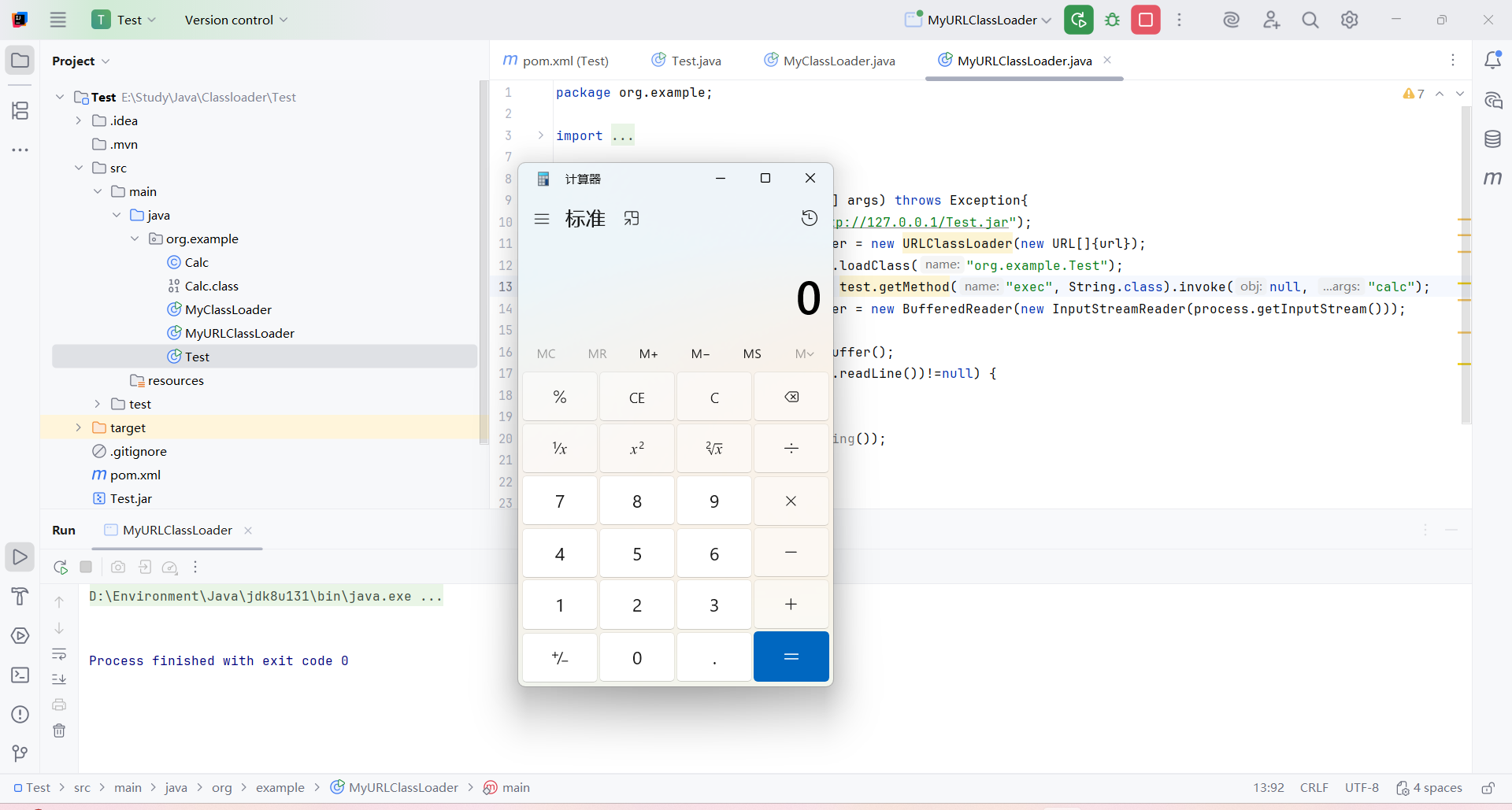The height and width of the screenshot is (810, 1512).
Task: Toggle soft-wrap in Run console
Action: (59, 654)
